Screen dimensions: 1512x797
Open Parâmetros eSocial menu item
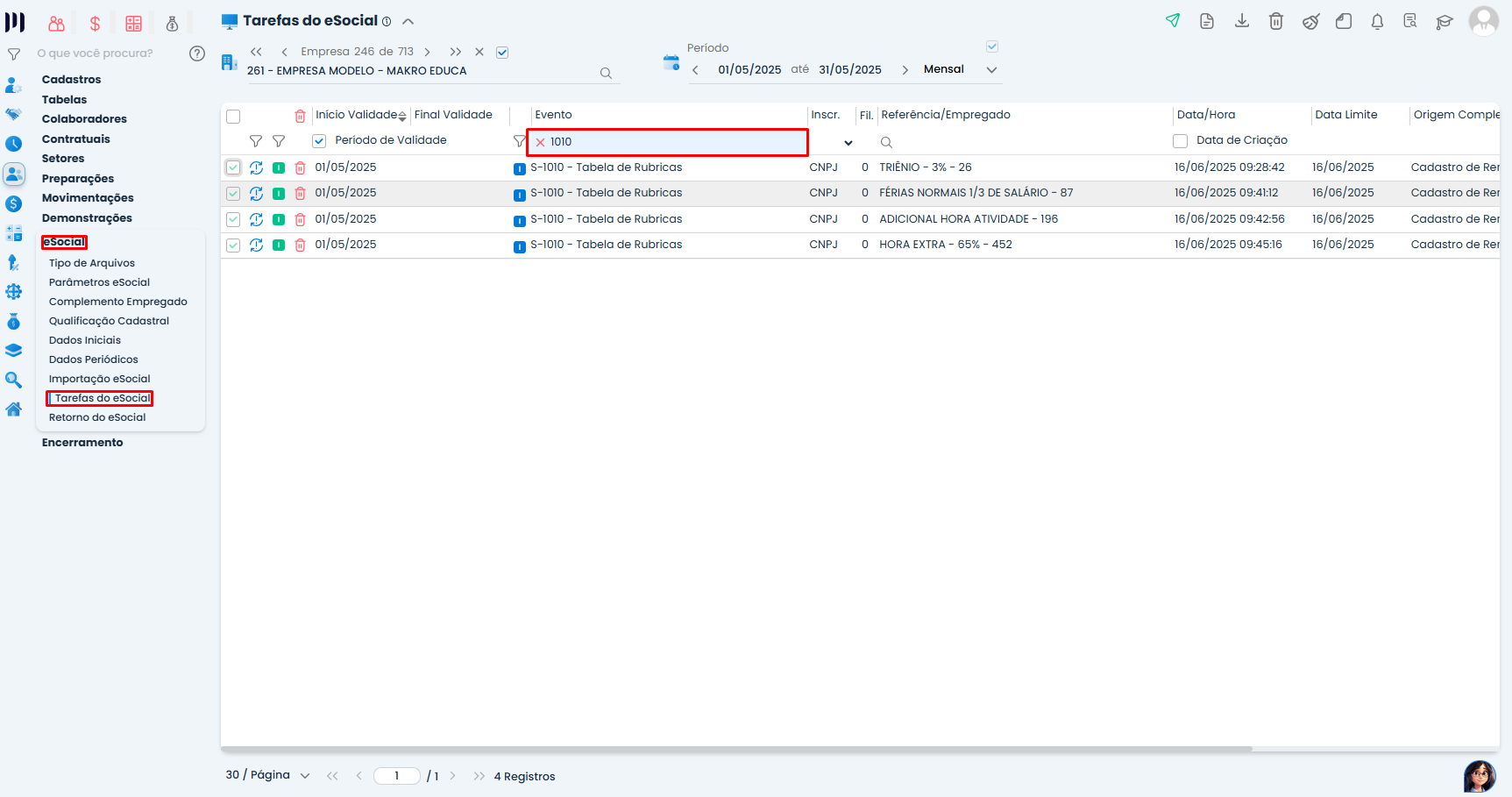pos(99,282)
